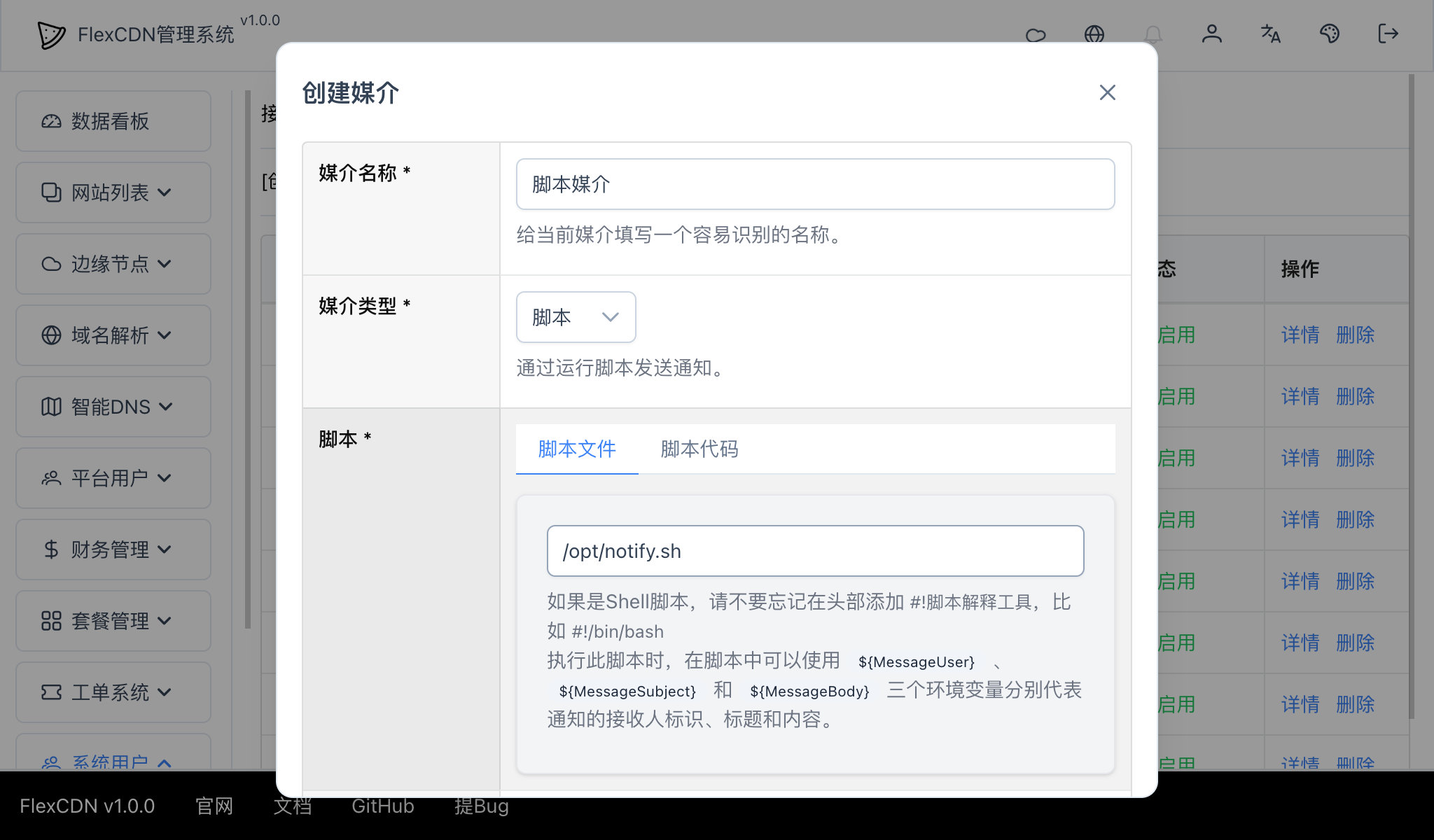The height and width of the screenshot is (840, 1434).
Task: Collapse the 系统用户 sidebar section
Action: (x=112, y=762)
